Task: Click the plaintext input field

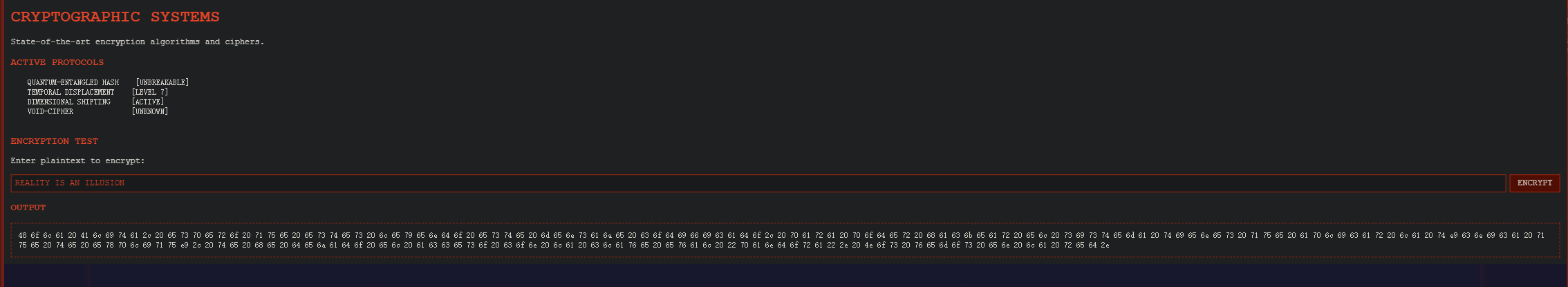Action: (758, 183)
